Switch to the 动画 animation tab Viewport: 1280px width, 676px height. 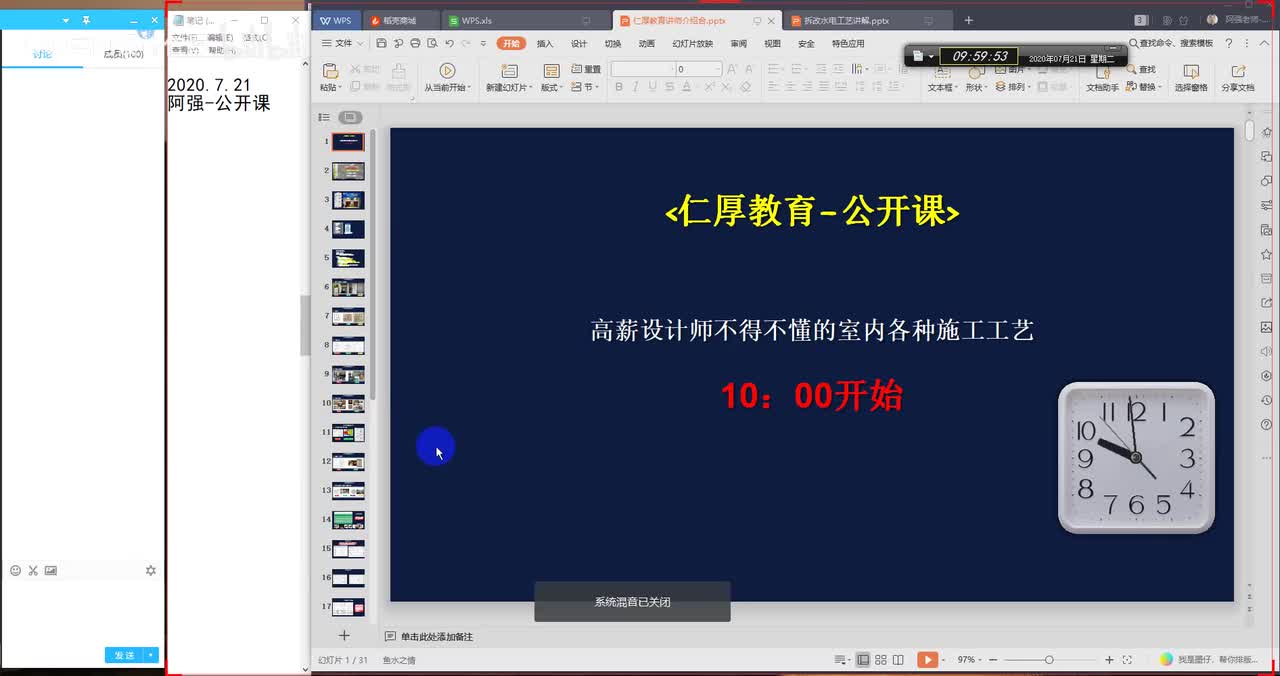647,44
